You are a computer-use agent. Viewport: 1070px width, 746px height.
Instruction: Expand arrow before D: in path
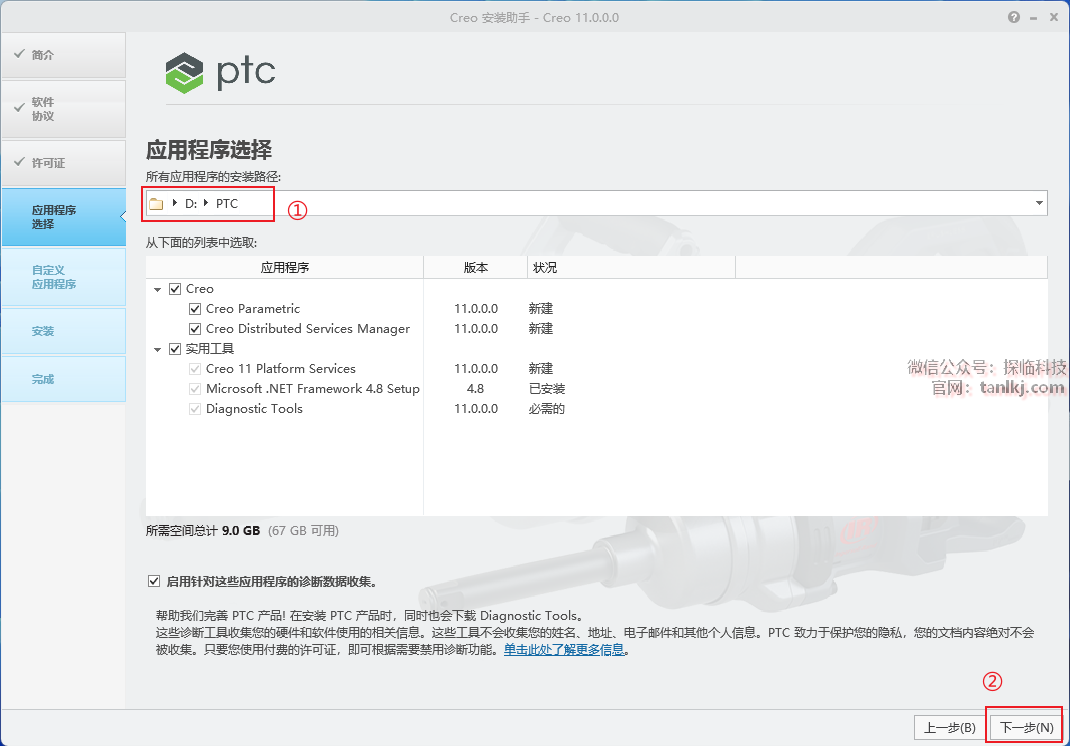[x=175, y=203]
